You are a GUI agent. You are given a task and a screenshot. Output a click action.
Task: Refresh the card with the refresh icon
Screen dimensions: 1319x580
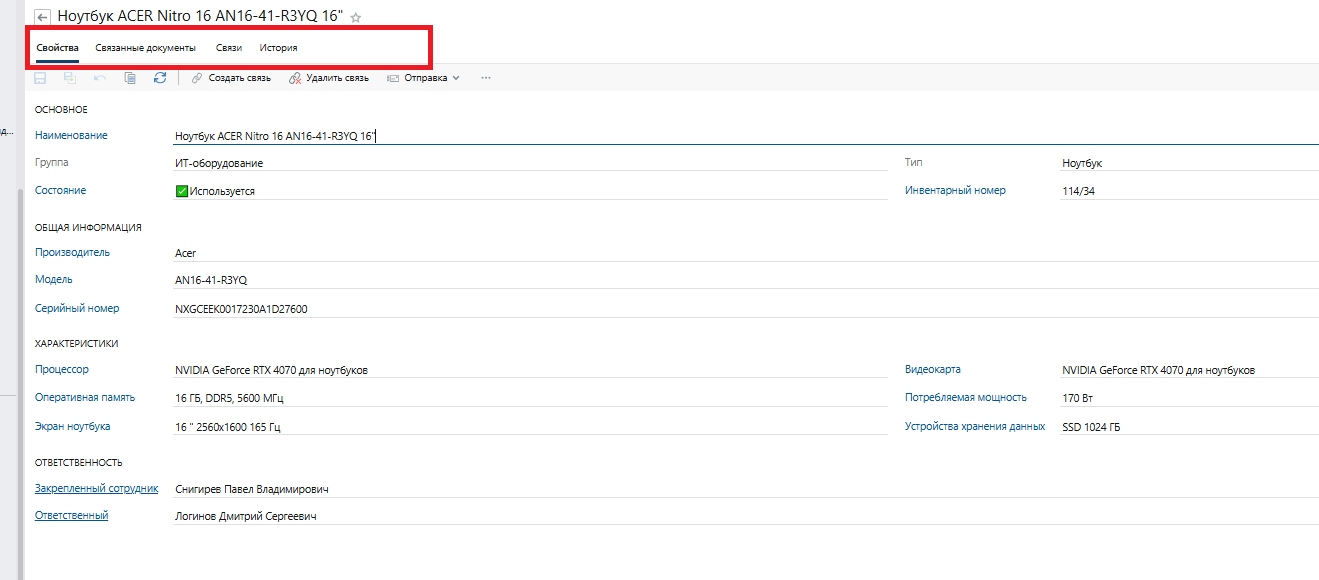(160, 78)
